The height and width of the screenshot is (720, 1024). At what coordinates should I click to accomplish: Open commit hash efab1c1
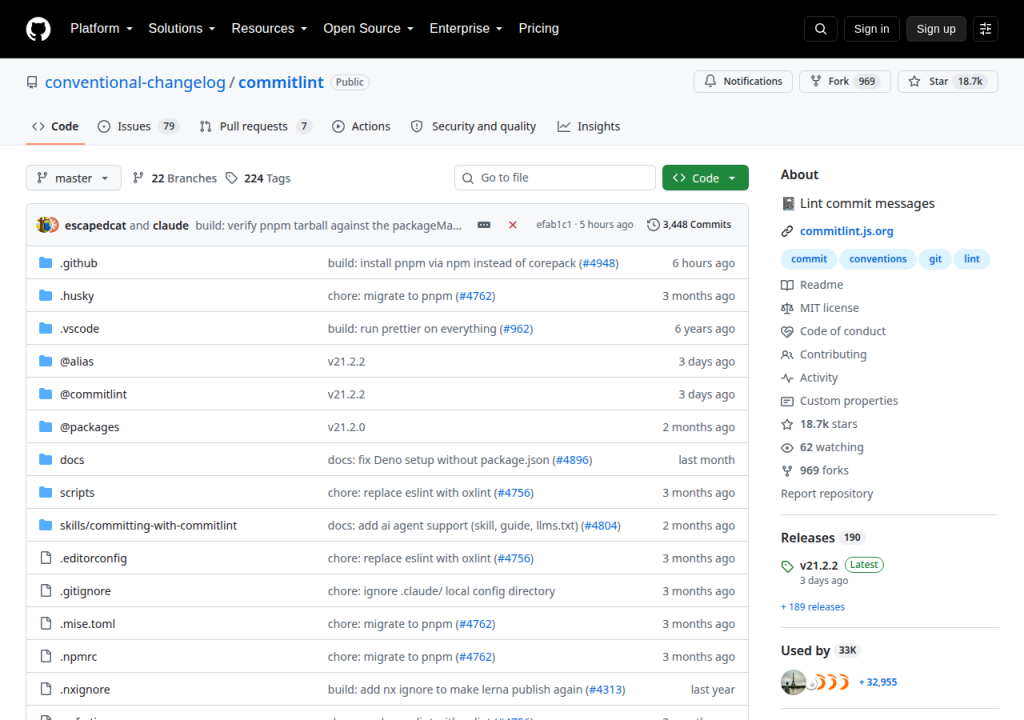tap(553, 224)
